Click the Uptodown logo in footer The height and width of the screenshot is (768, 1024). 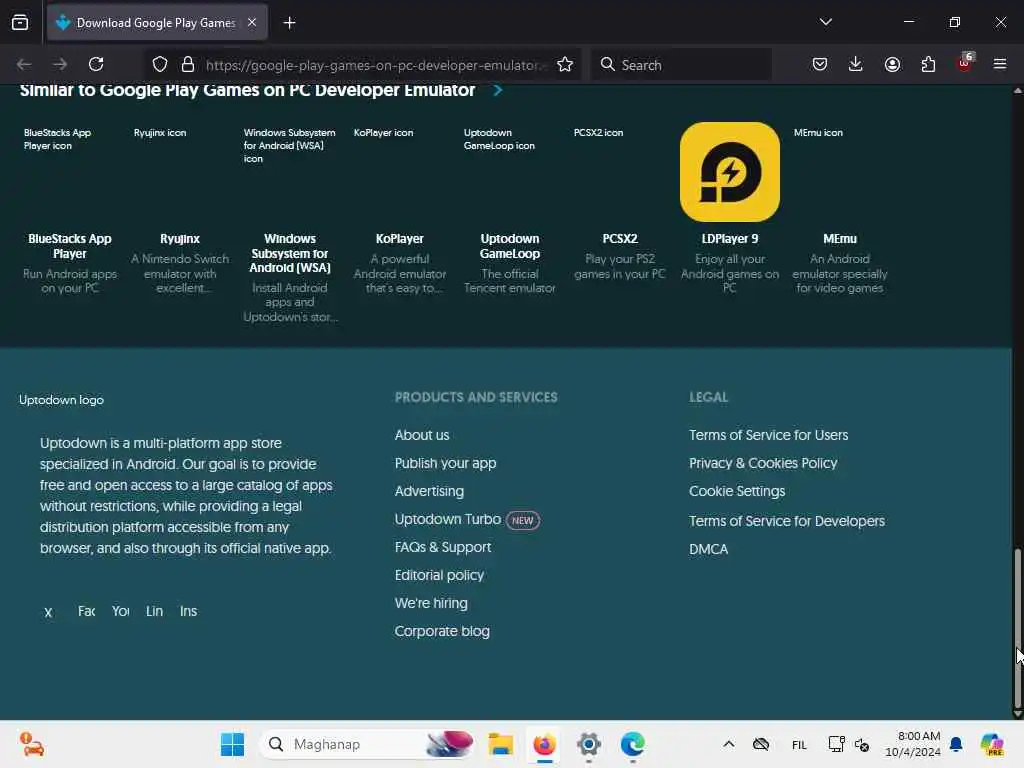pos(61,400)
